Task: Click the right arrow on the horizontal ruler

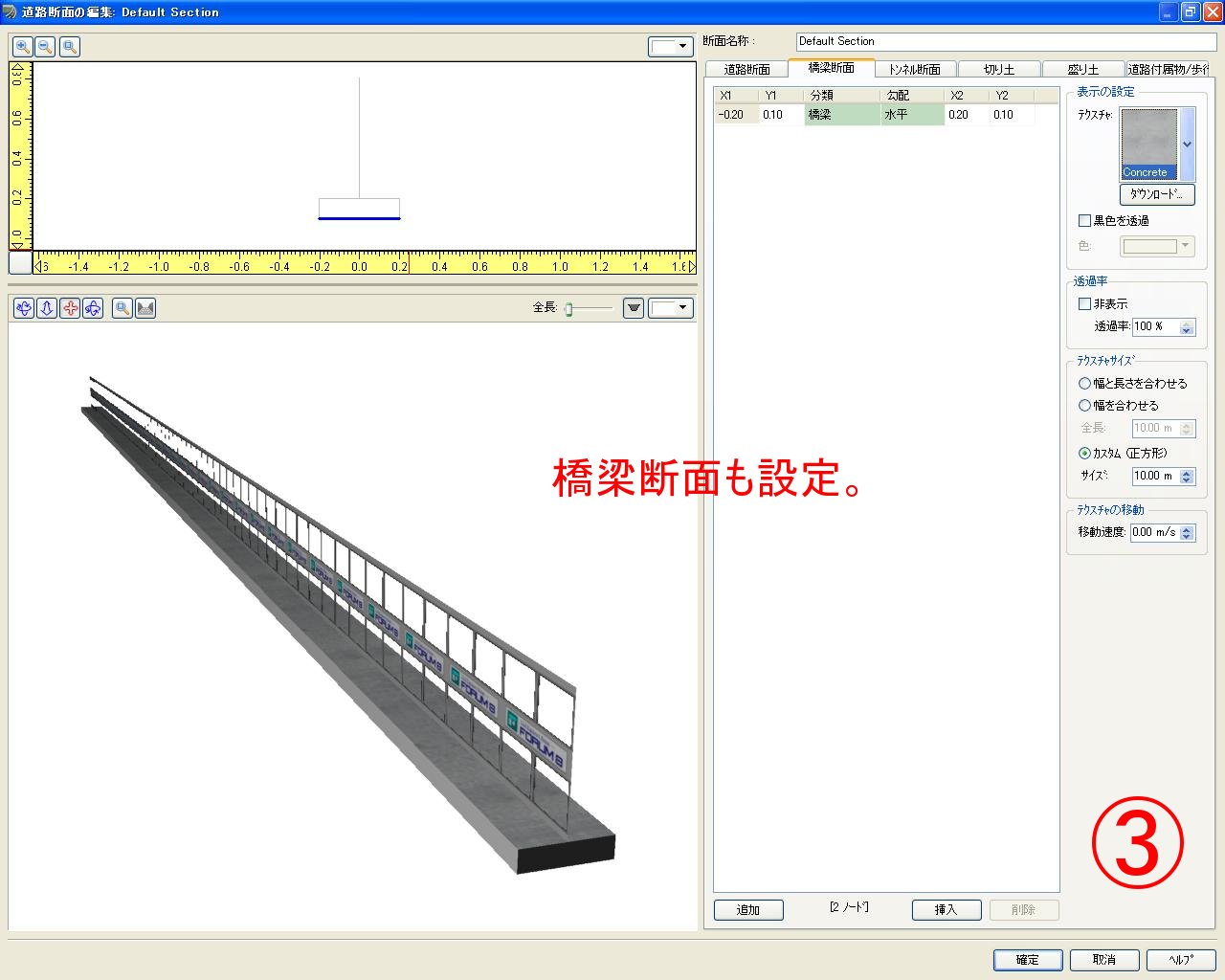Action: pos(692,267)
